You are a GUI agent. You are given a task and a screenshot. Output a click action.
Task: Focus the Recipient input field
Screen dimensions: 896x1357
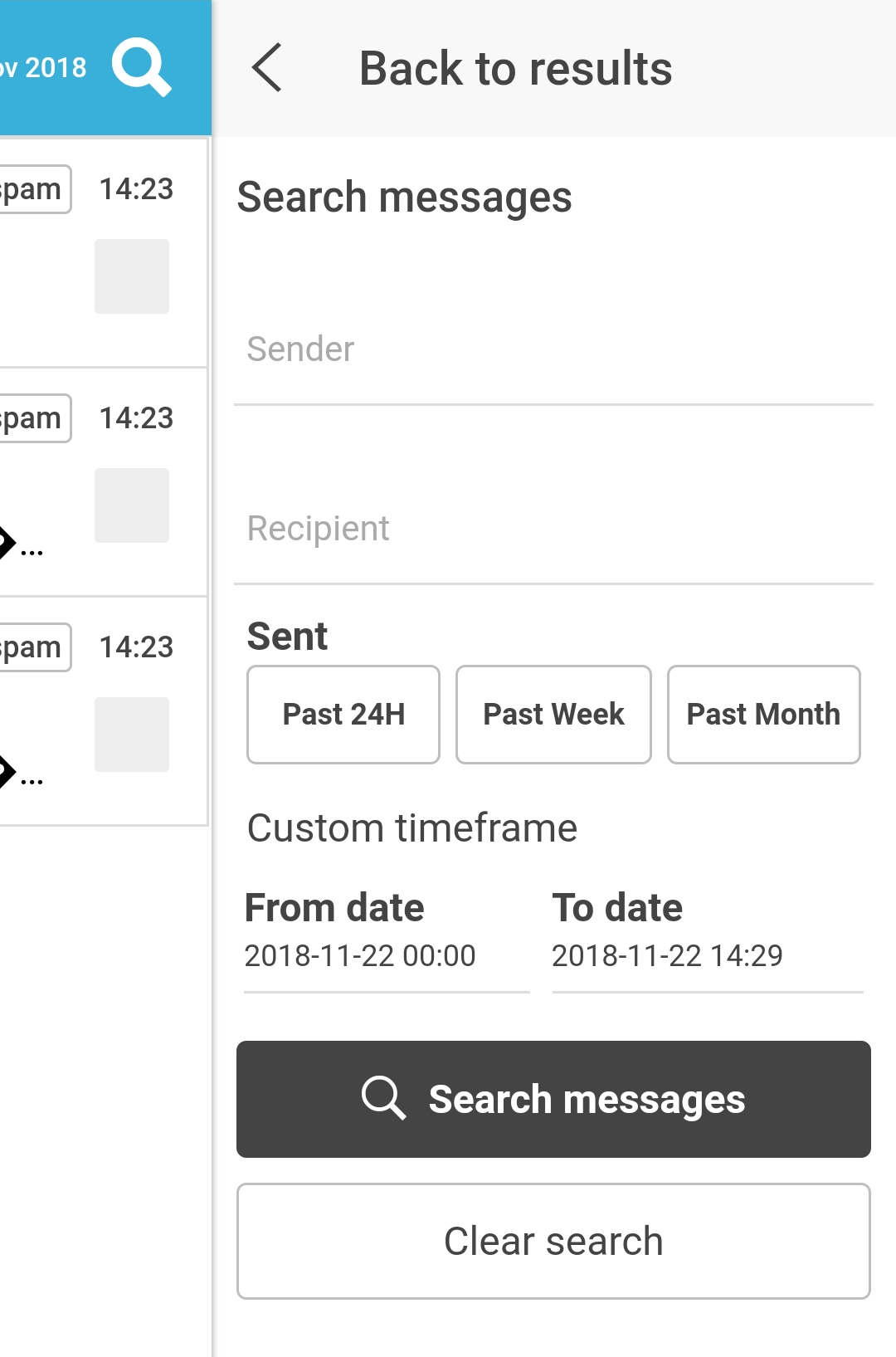point(553,530)
